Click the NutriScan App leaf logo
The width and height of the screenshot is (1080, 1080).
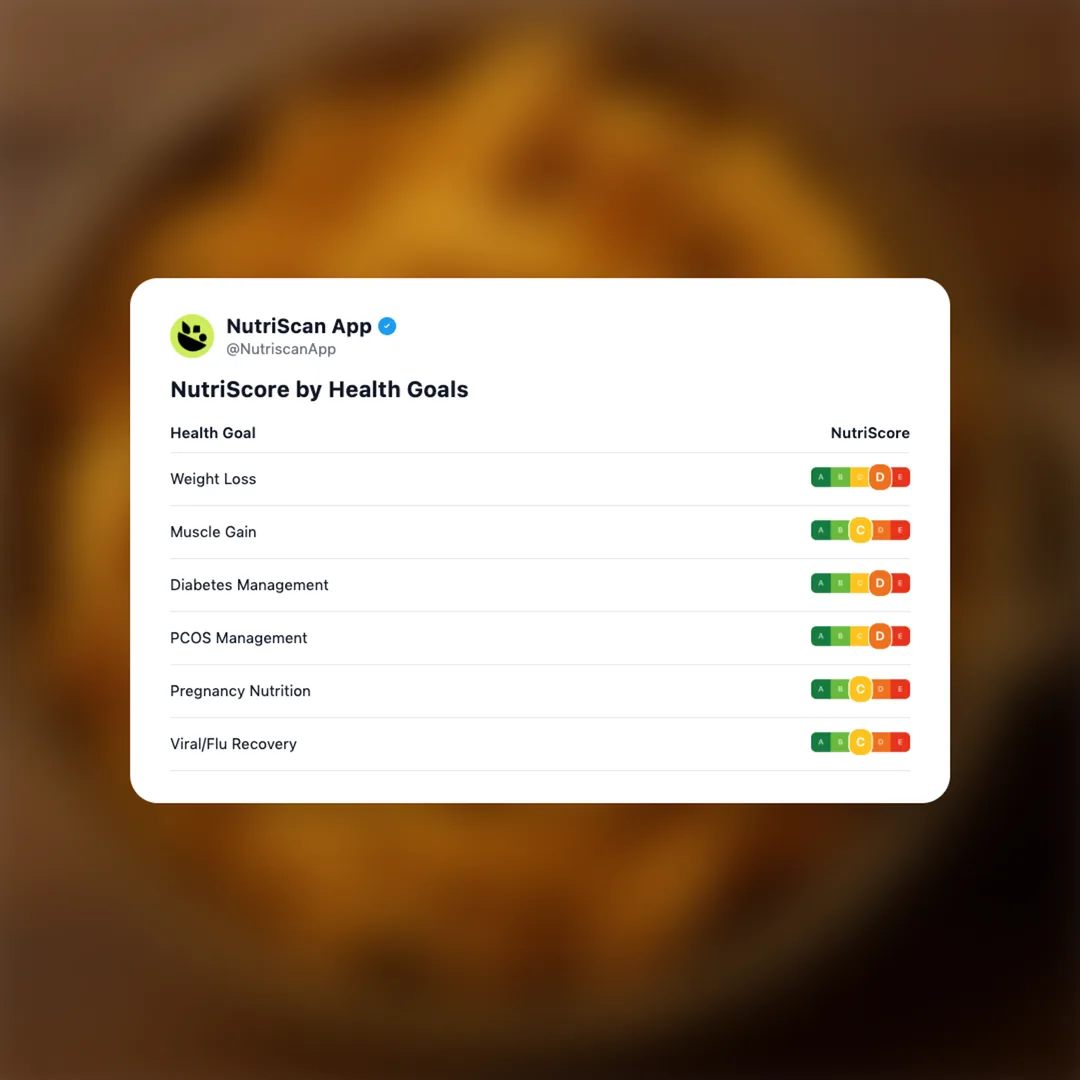[x=192, y=336]
